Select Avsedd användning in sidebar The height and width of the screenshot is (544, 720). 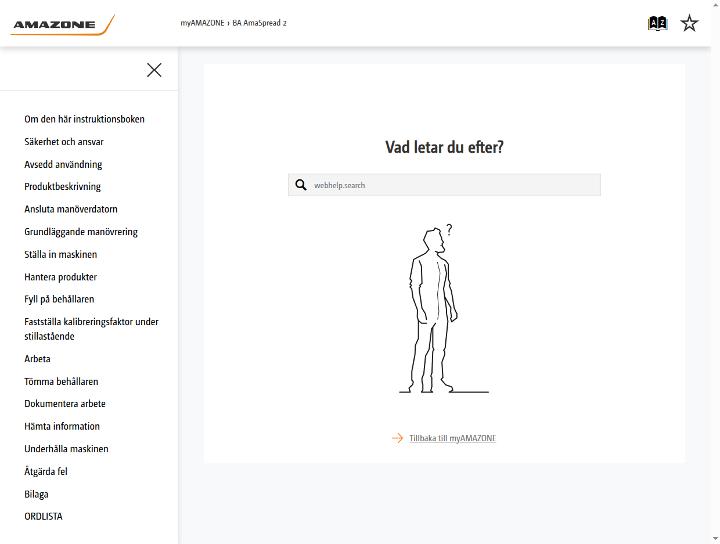[63, 164]
